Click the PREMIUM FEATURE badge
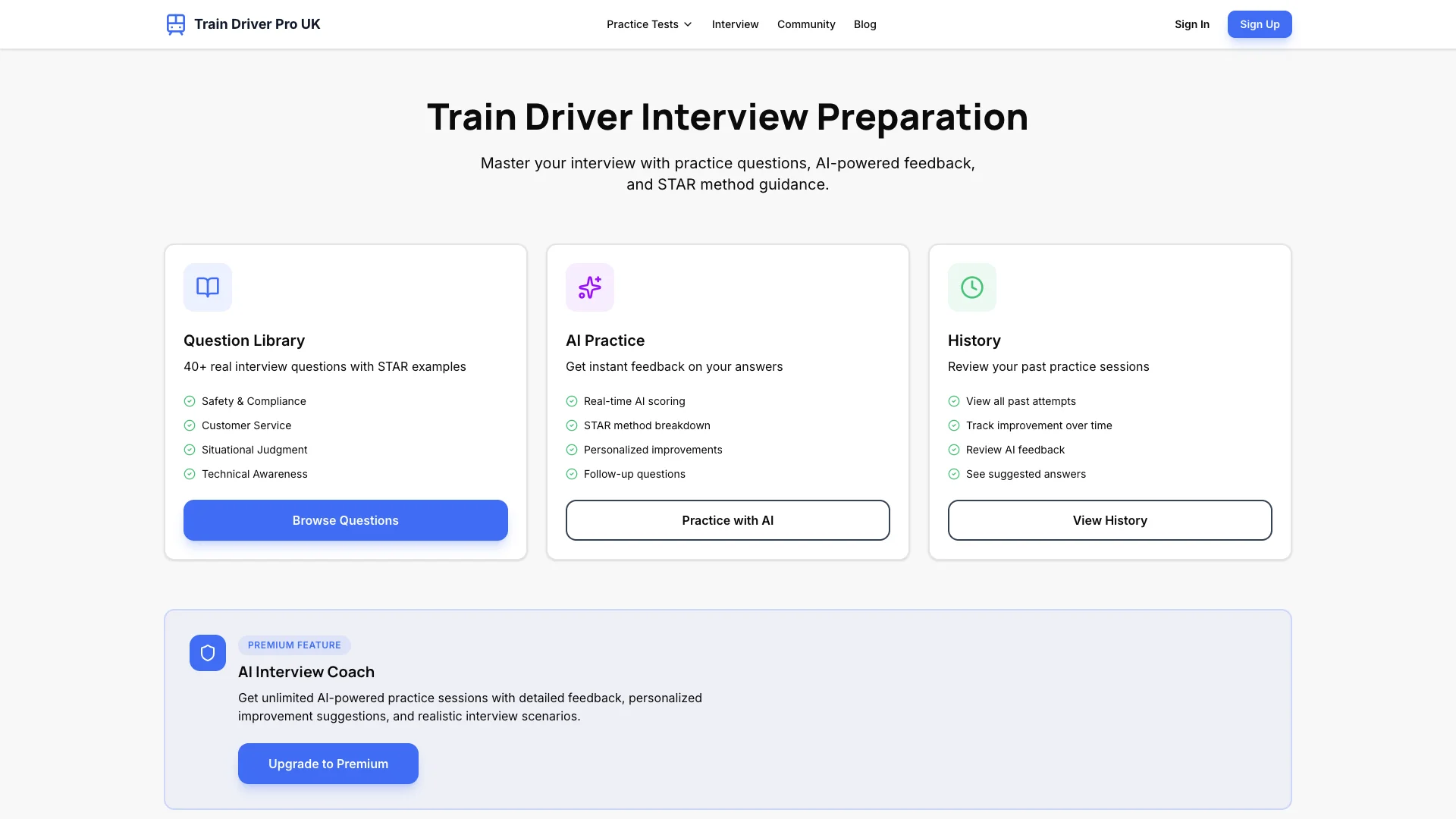This screenshot has width=1456, height=819. pyautogui.click(x=294, y=645)
